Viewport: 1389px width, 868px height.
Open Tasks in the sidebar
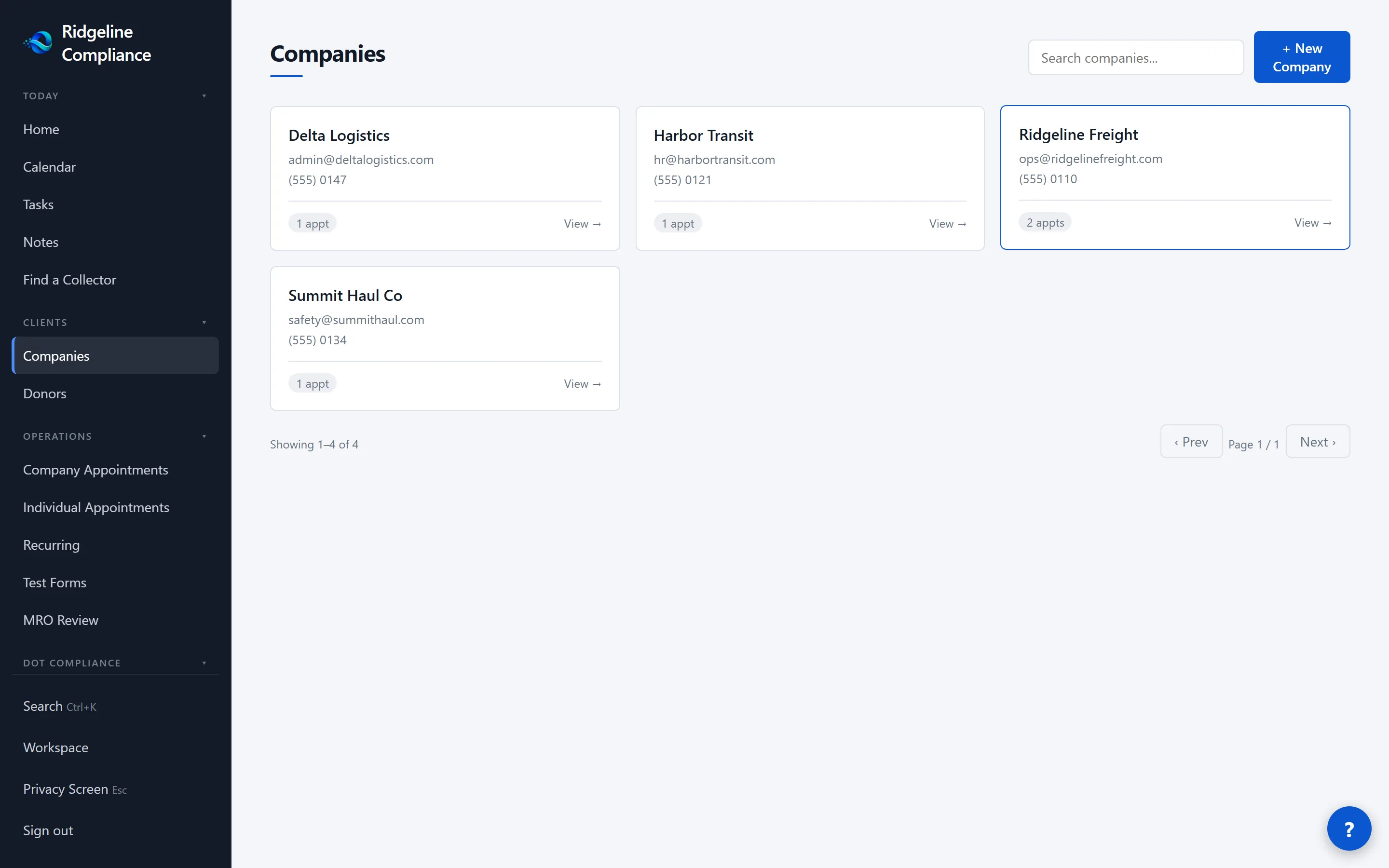(115, 204)
